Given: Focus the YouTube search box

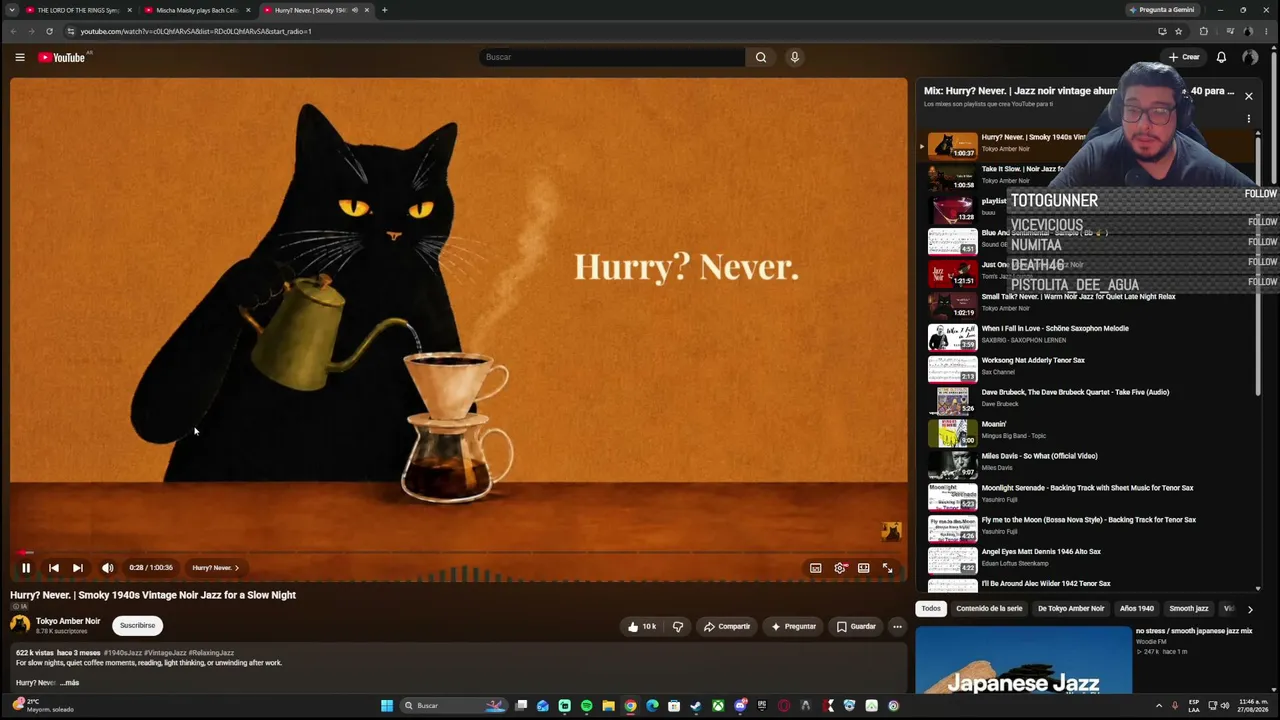Looking at the screenshot, I should tap(611, 57).
